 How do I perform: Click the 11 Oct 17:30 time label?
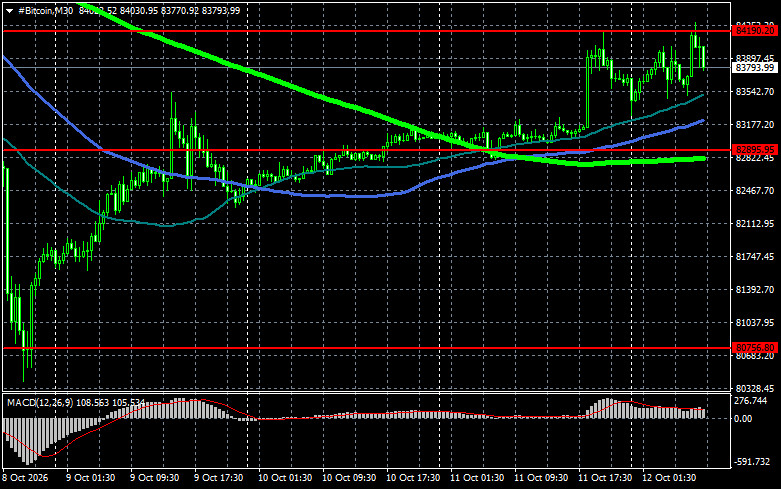[605, 478]
